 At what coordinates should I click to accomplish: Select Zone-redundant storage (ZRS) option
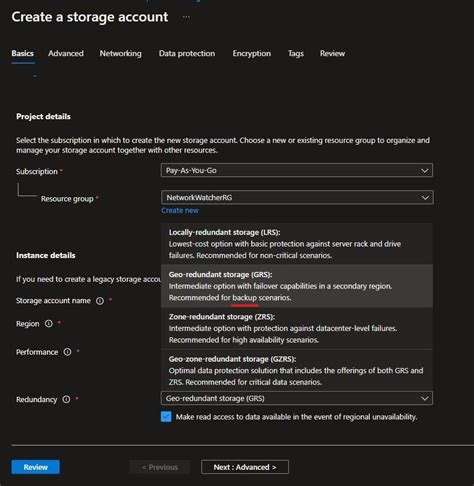click(x=297, y=328)
